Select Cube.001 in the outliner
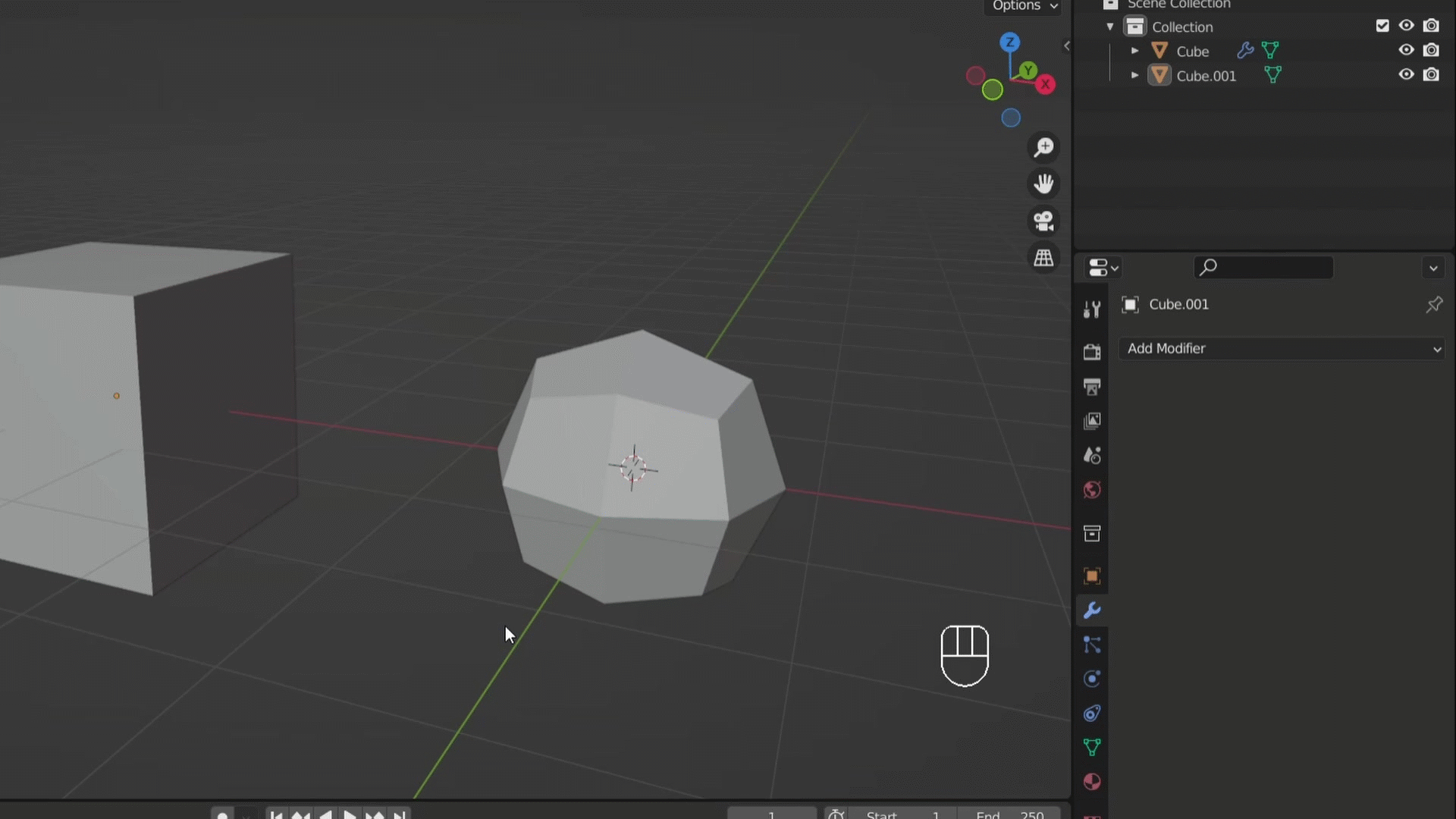Screen dimensions: 1456x819 tap(1206, 75)
